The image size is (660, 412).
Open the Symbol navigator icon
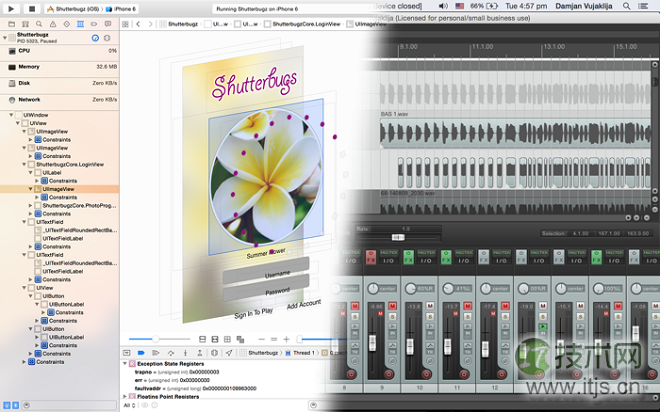(25, 24)
